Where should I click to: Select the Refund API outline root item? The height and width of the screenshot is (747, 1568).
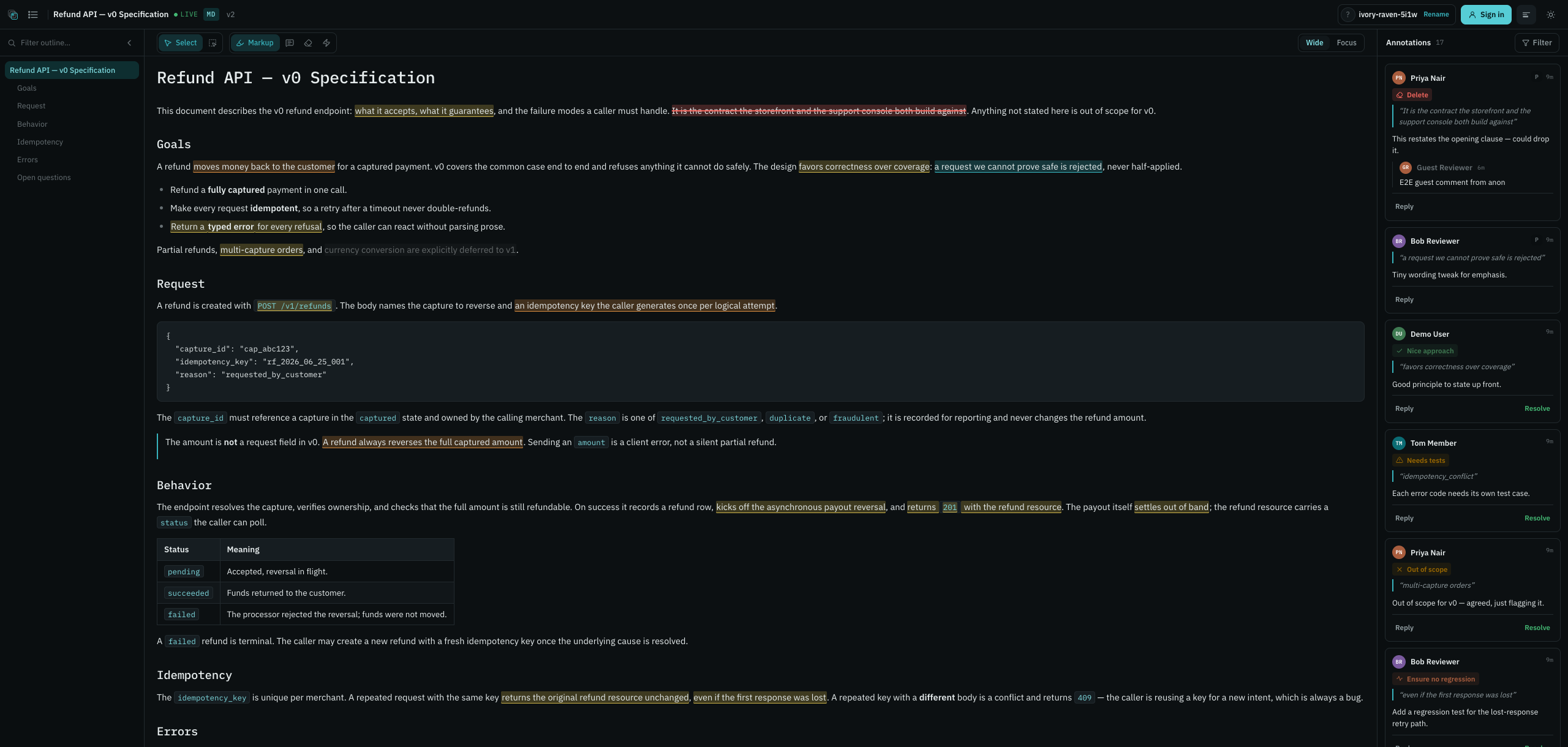pos(72,70)
